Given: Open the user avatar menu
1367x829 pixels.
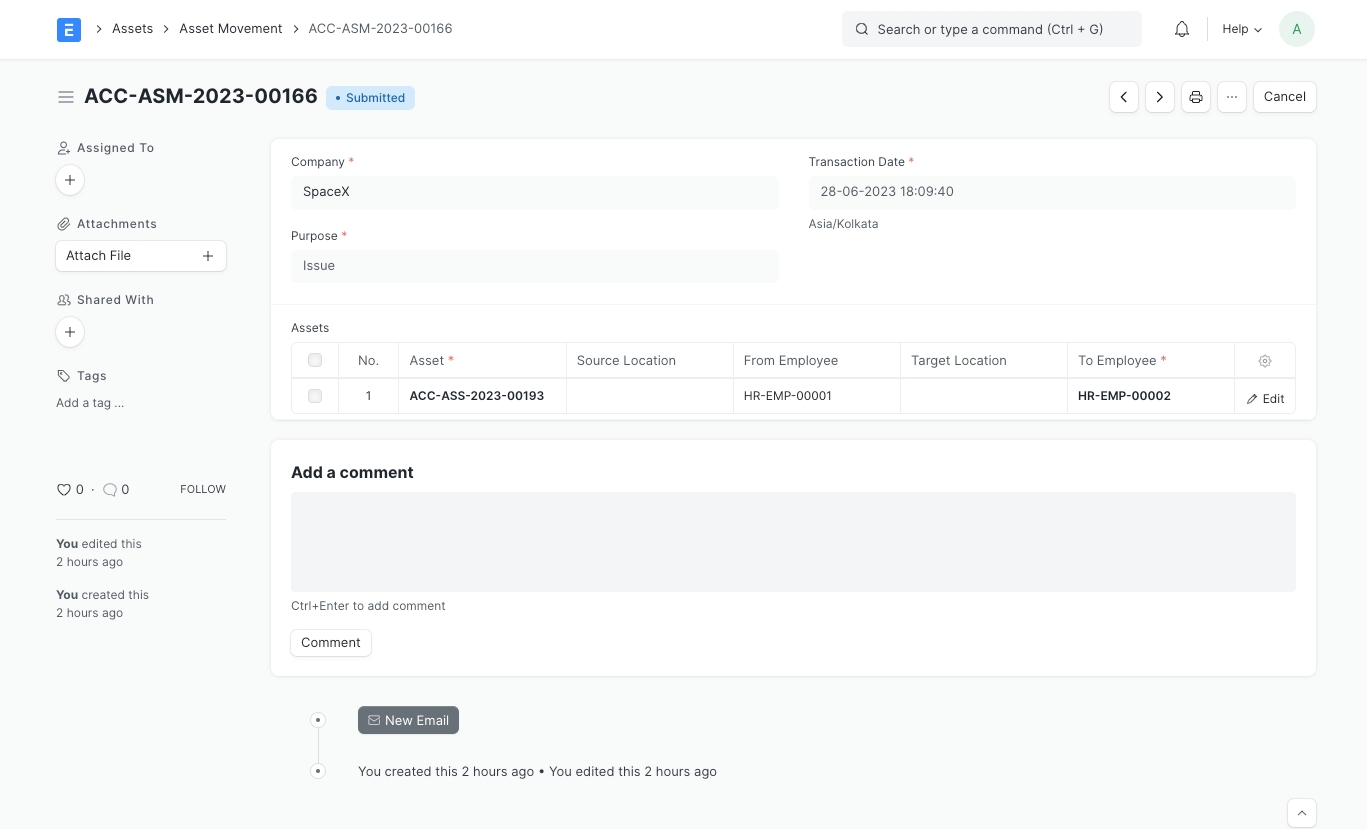Looking at the screenshot, I should 1296,30.
